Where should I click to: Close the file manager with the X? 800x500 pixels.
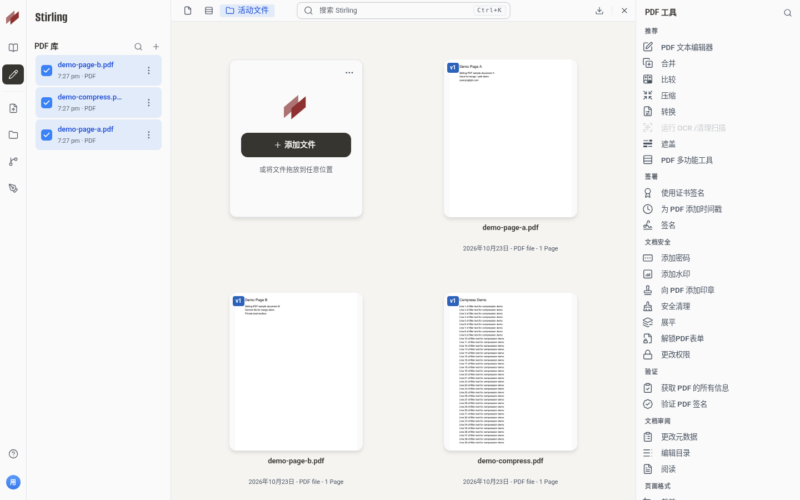coord(624,11)
